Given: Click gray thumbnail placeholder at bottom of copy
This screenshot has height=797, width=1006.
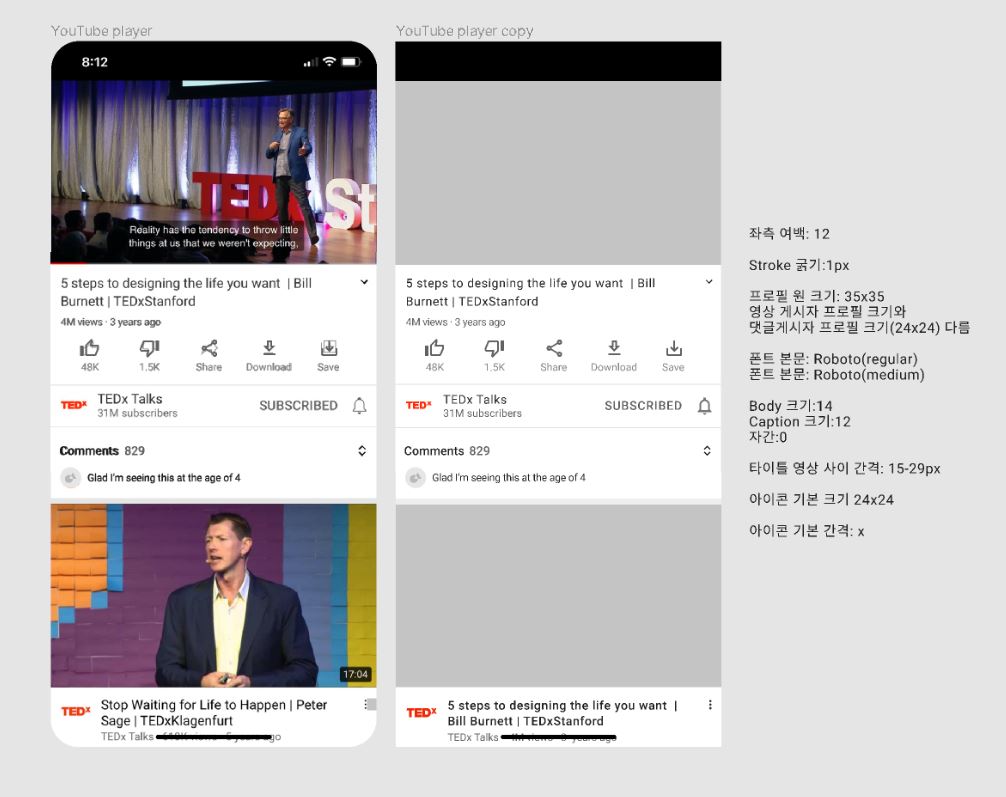Looking at the screenshot, I should click(558, 596).
